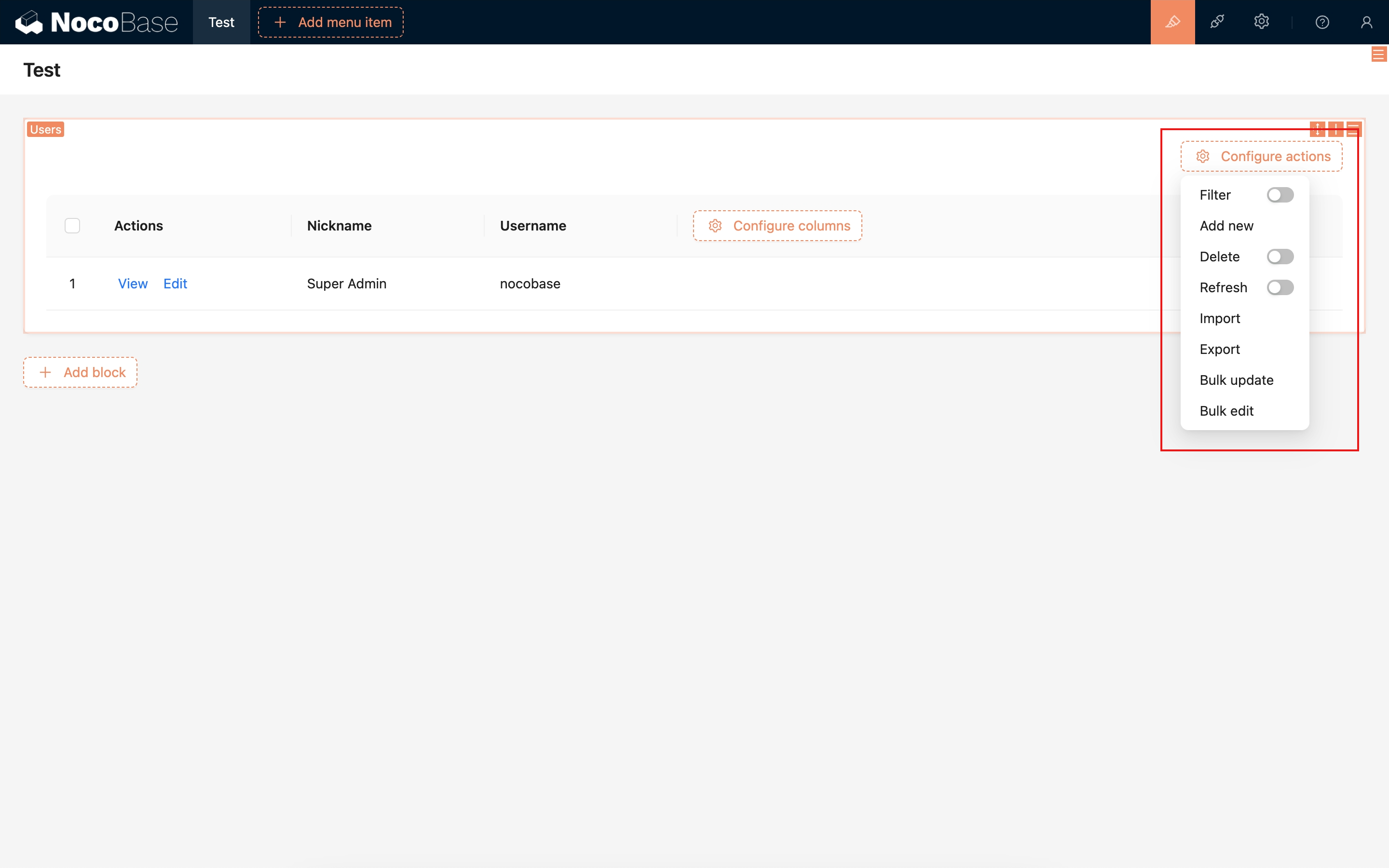Click Configure columns gear icon
Viewport: 1389px width, 868px height.
click(x=714, y=225)
